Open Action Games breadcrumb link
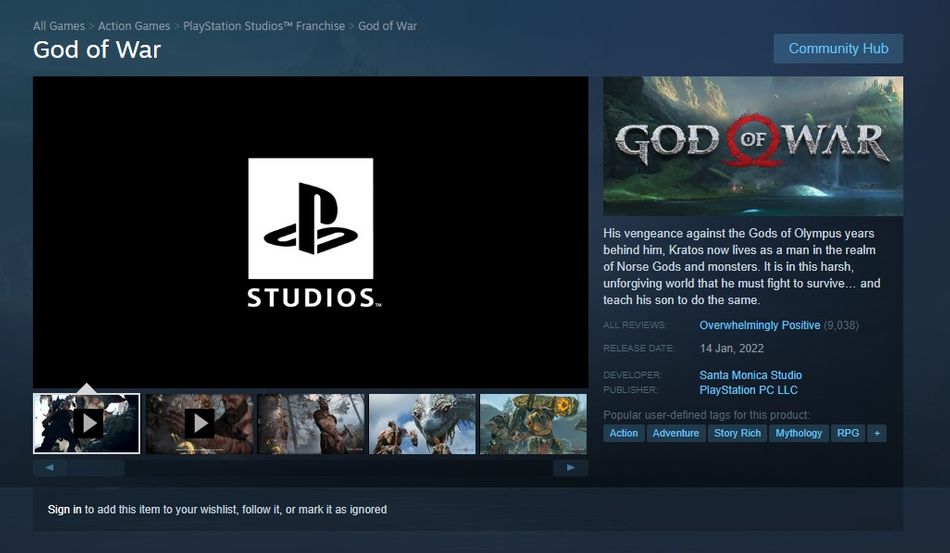This screenshot has width=950, height=553. click(x=134, y=26)
